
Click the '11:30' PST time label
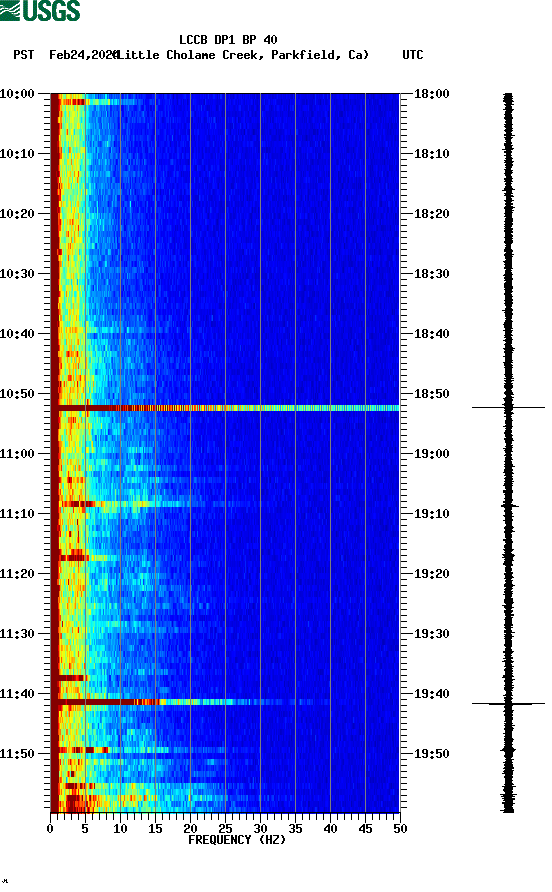coord(17,634)
